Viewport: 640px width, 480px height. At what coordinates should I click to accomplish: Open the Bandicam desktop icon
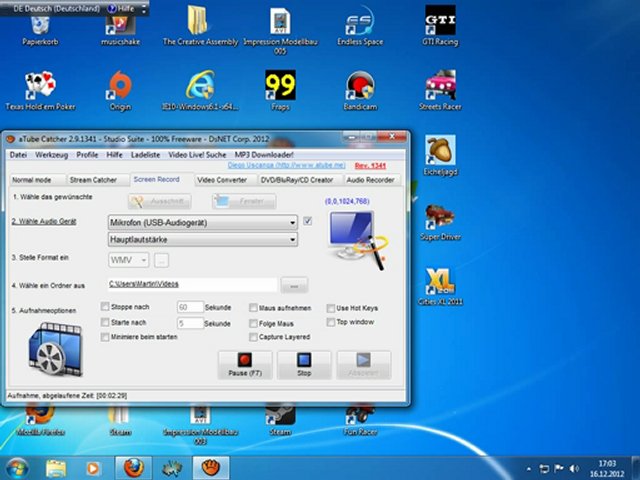[x=360, y=86]
